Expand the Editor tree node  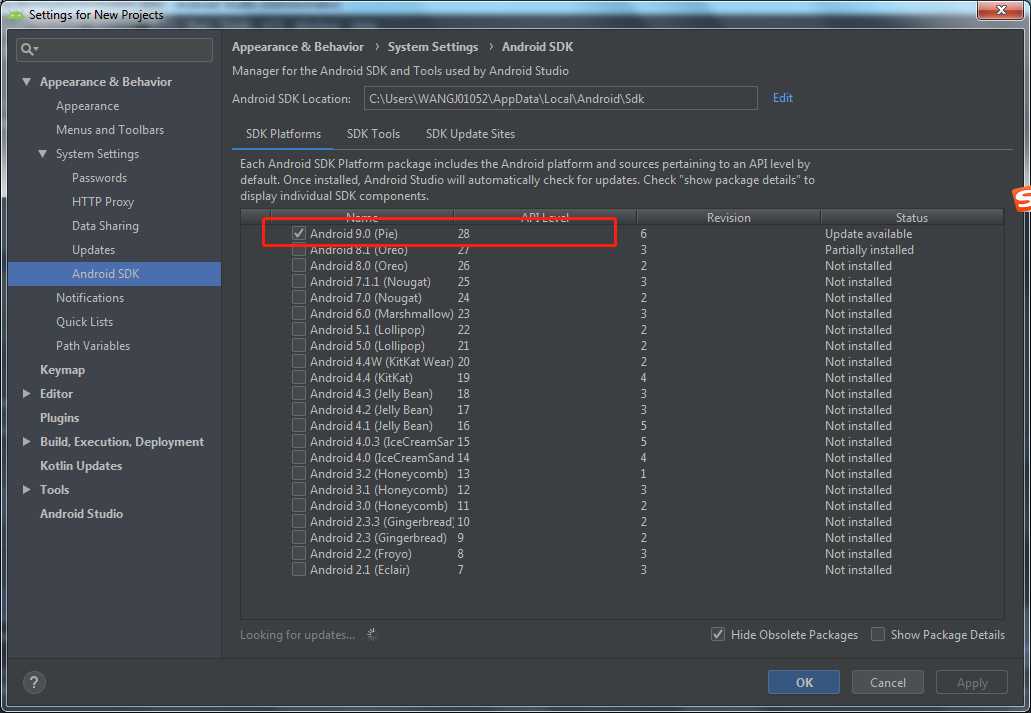tap(26, 393)
